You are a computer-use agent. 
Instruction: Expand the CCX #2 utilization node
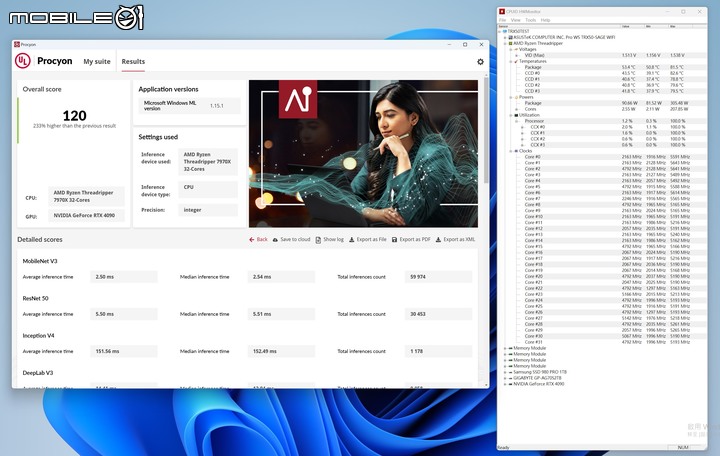point(522,139)
